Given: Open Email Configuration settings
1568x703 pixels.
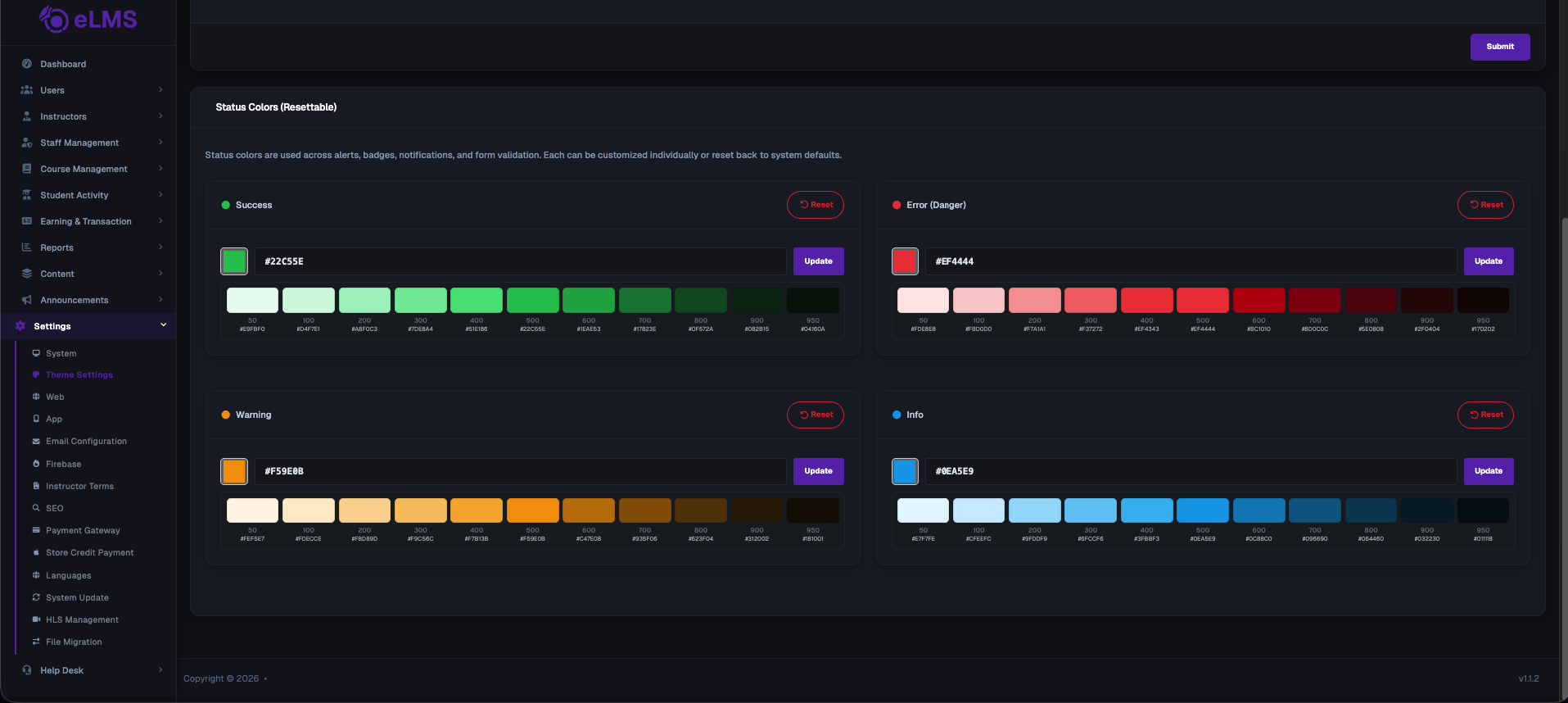Looking at the screenshot, I should point(86,441).
